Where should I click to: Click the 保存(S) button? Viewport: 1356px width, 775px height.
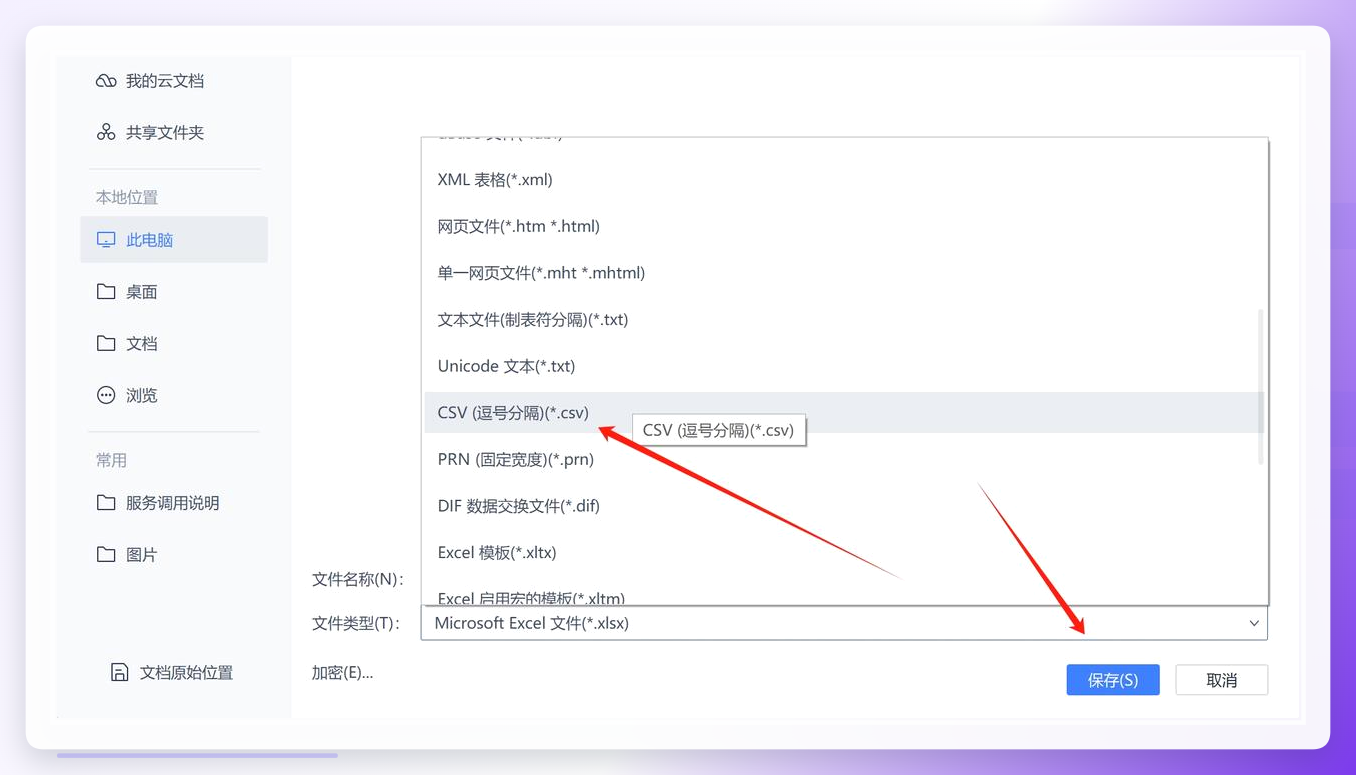1113,680
